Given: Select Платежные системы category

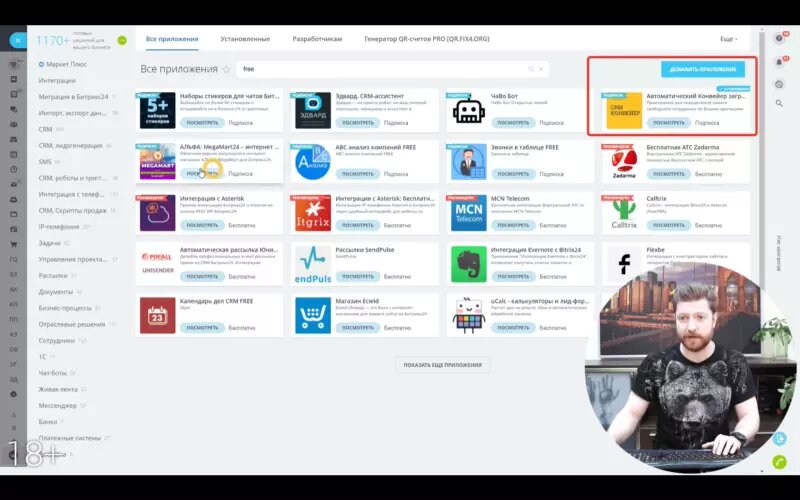Looking at the screenshot, I should 70,438.
